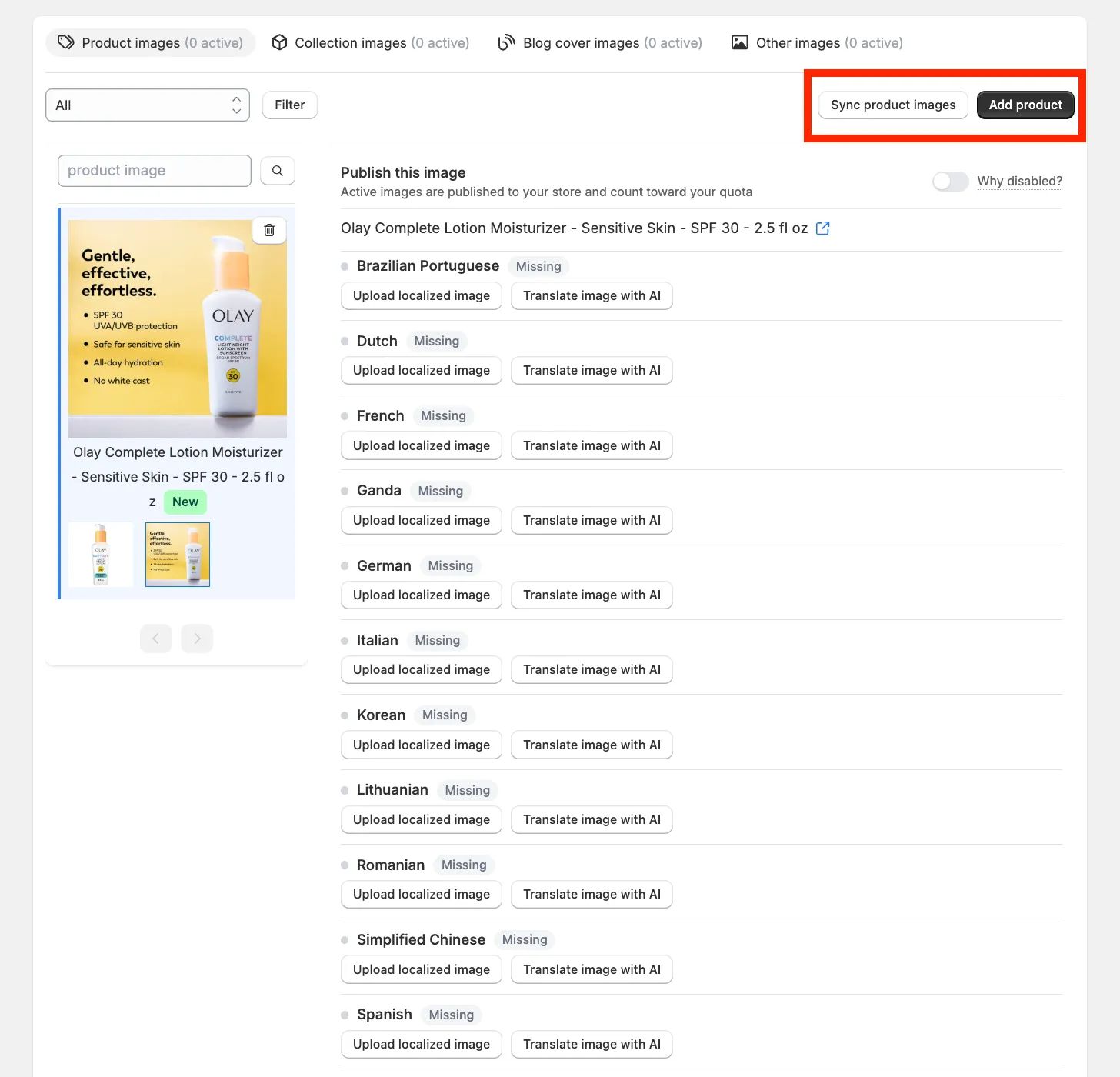Click the Simplified Chinese language label
1120x1077 pixels.
click(421, 940)
